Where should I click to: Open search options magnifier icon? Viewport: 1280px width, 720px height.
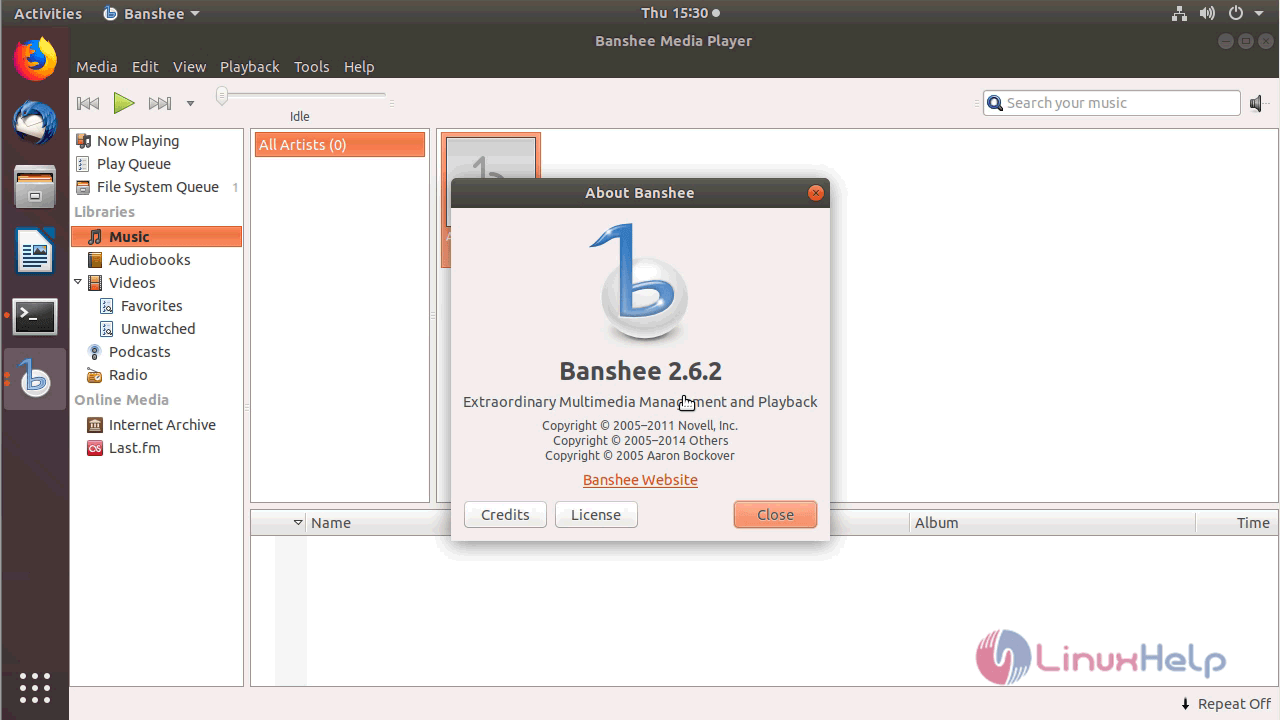994,103
